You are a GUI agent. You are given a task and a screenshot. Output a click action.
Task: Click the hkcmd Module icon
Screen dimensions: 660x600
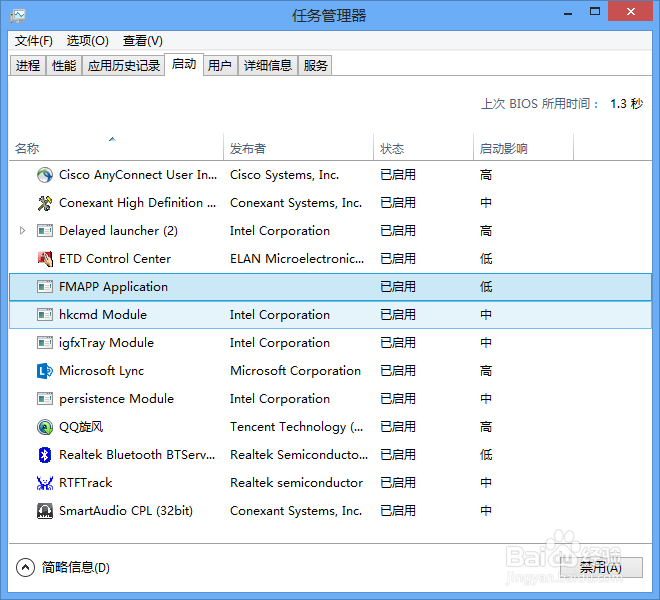tap(45, 315)
